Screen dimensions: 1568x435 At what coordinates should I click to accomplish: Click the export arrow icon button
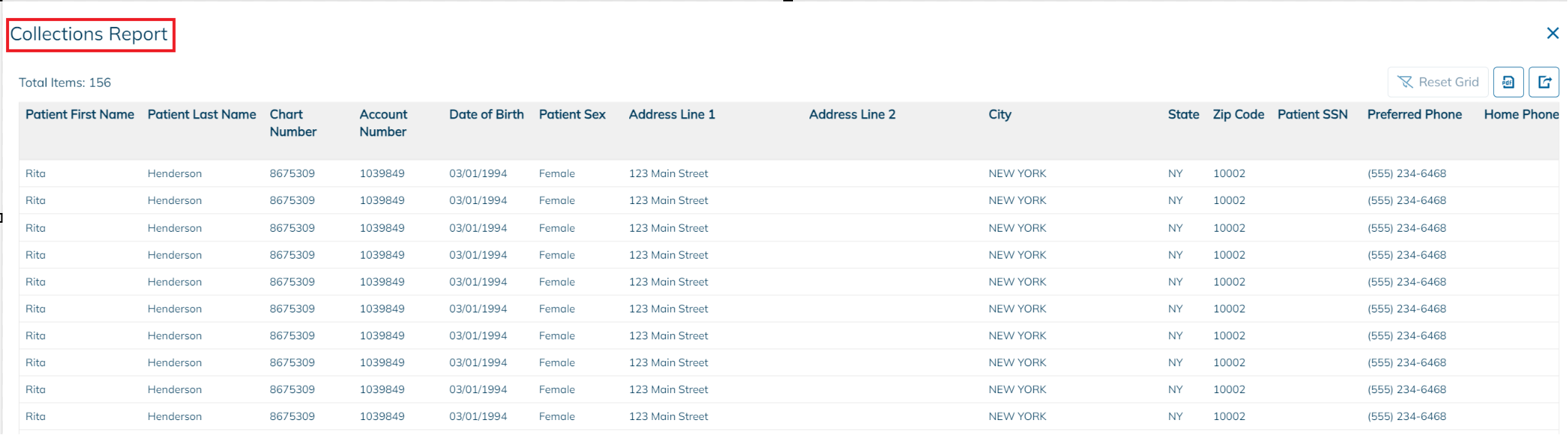(x=1543, y=82)
